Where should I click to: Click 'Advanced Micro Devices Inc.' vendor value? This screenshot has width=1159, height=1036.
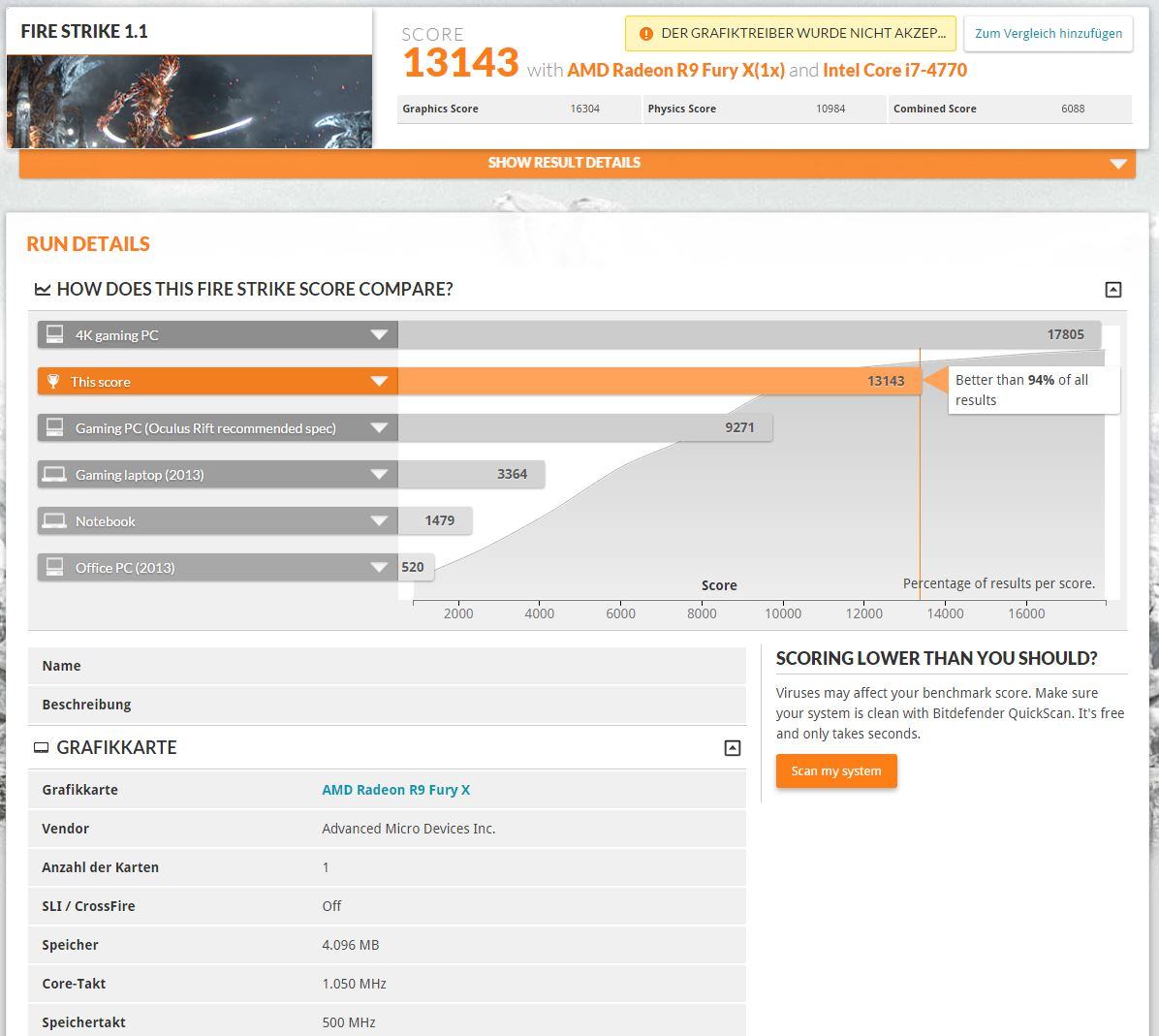[x=409, y=829]
